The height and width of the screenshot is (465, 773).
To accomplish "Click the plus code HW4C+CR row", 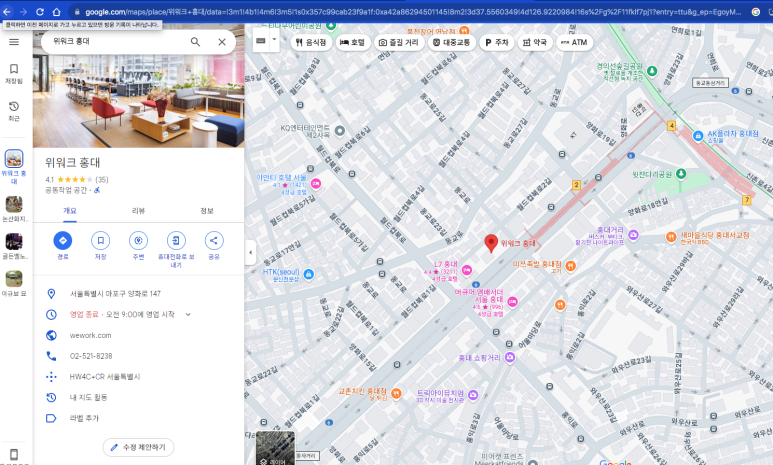I will [139, 377].
